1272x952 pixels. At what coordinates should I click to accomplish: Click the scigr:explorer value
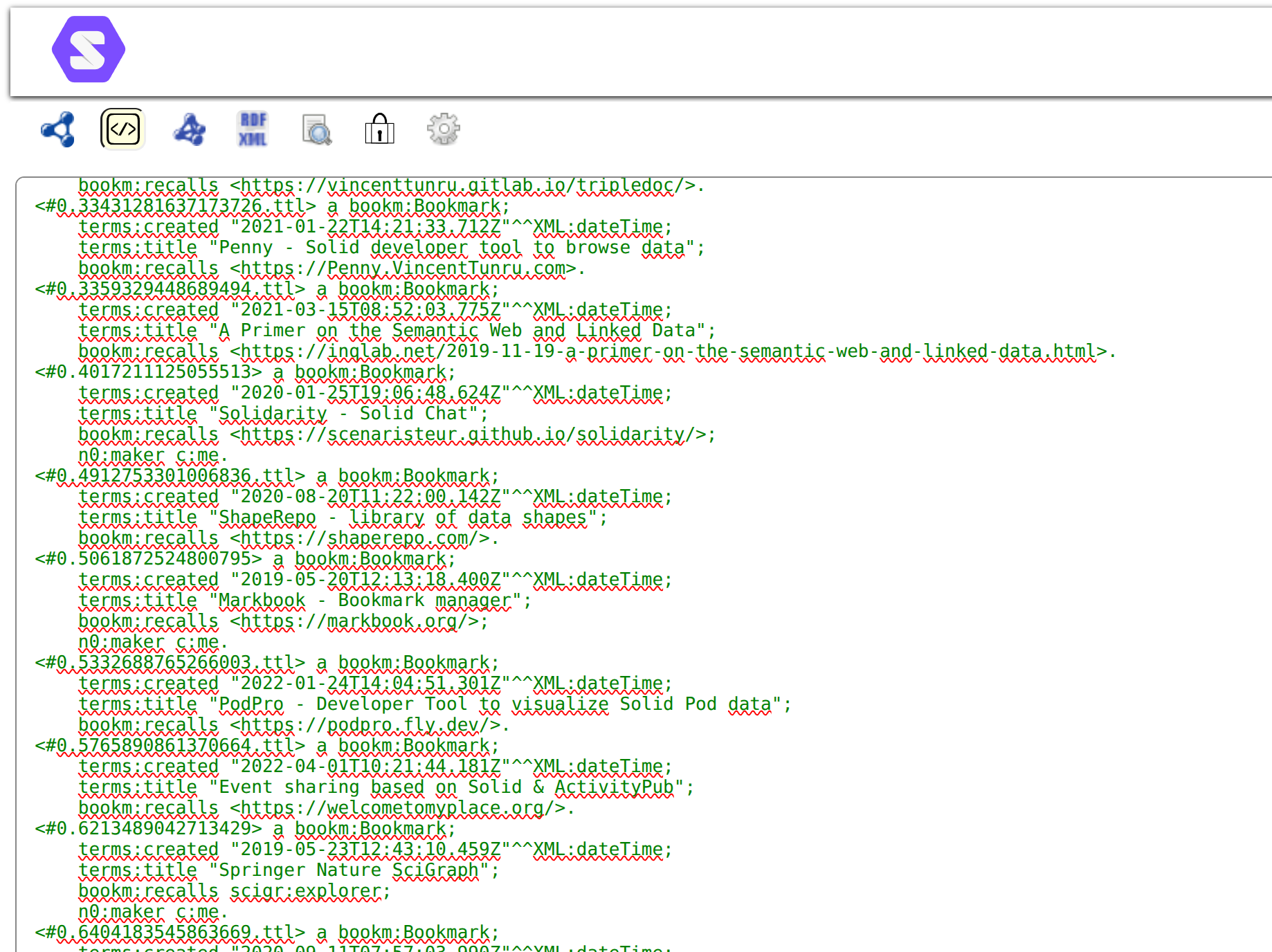pyautogui.click(x=305, y=891)
